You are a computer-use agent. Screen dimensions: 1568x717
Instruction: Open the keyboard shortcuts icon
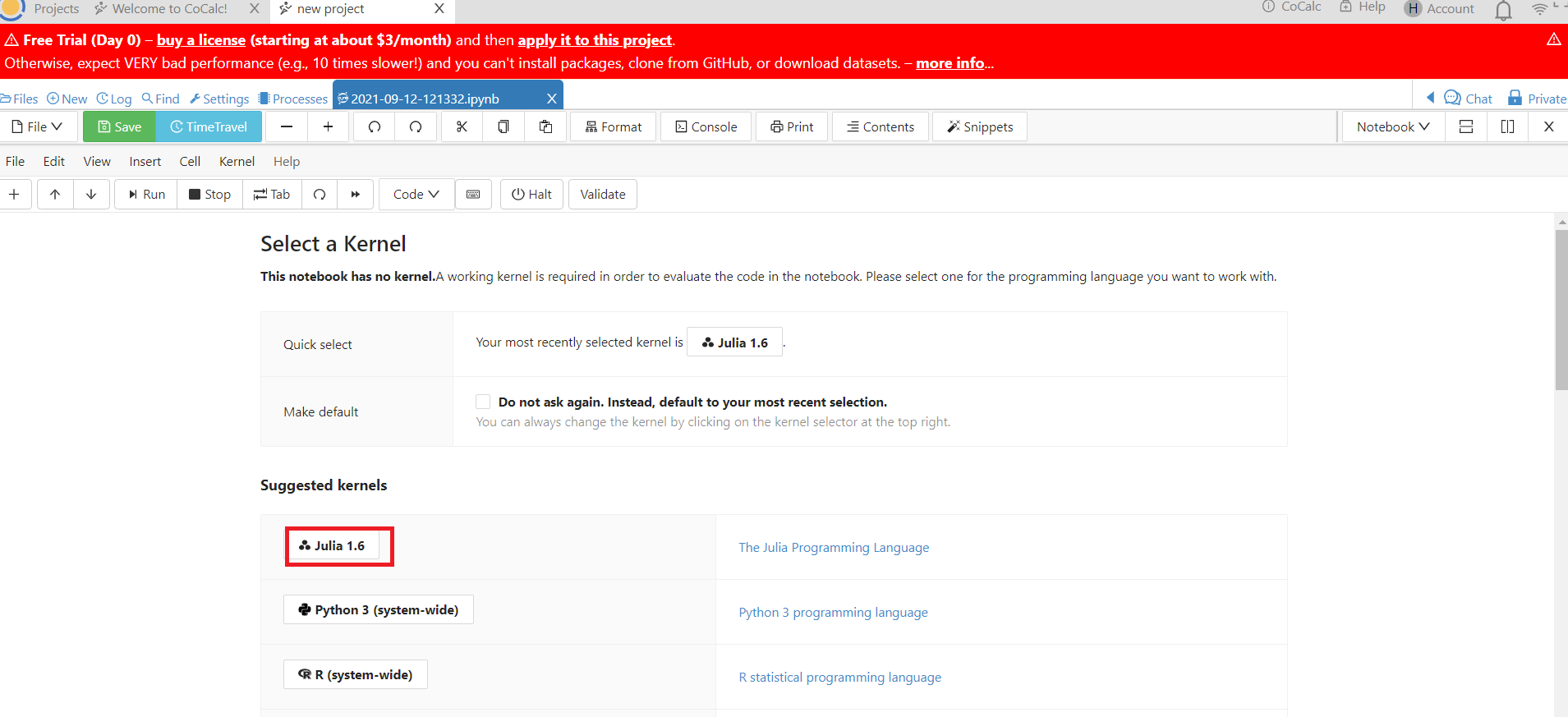click(x=473, y=194)
